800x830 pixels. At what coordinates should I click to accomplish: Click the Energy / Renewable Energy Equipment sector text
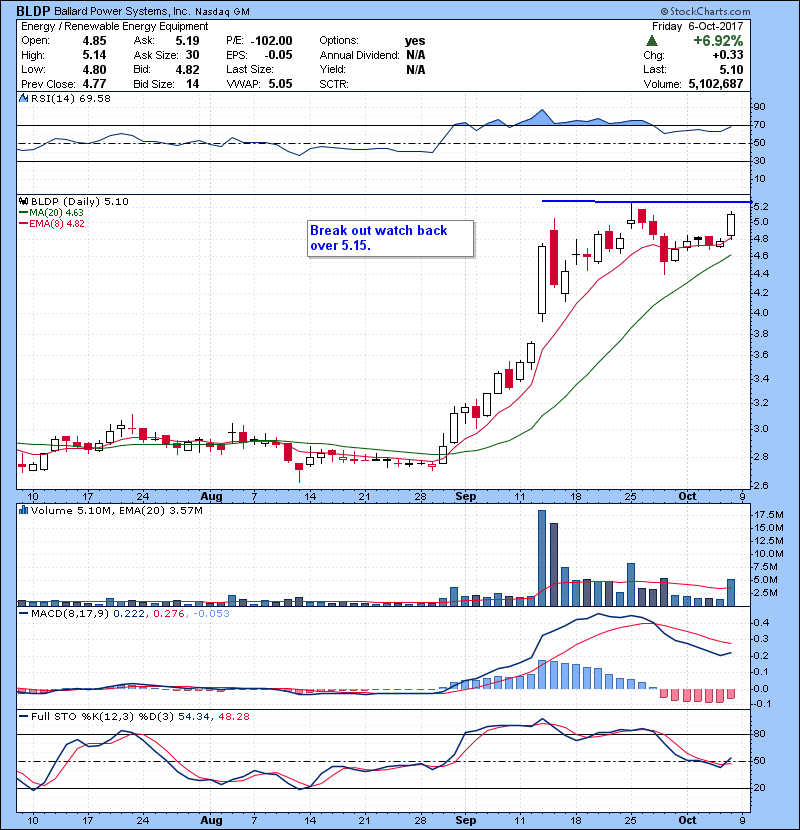pyautogui.click(x=114, y=26)
